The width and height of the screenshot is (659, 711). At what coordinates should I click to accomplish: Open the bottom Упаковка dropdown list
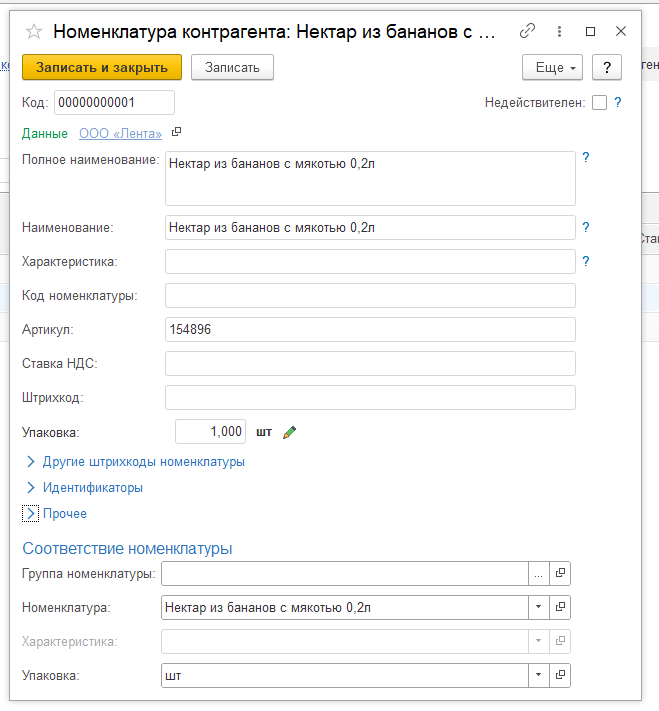click(x=538, y=675)
